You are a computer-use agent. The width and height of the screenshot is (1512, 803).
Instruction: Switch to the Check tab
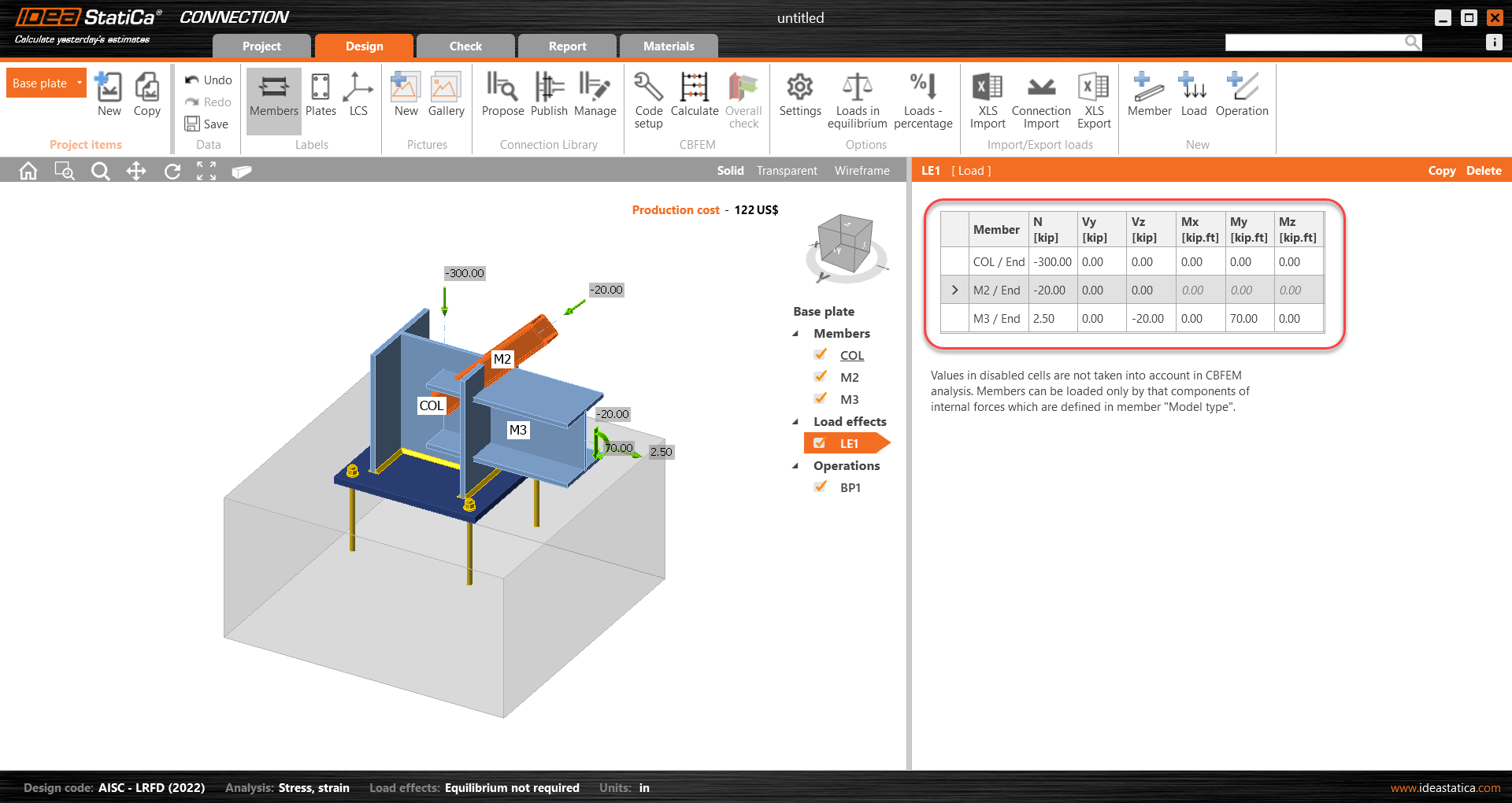(x=465, y=46)
